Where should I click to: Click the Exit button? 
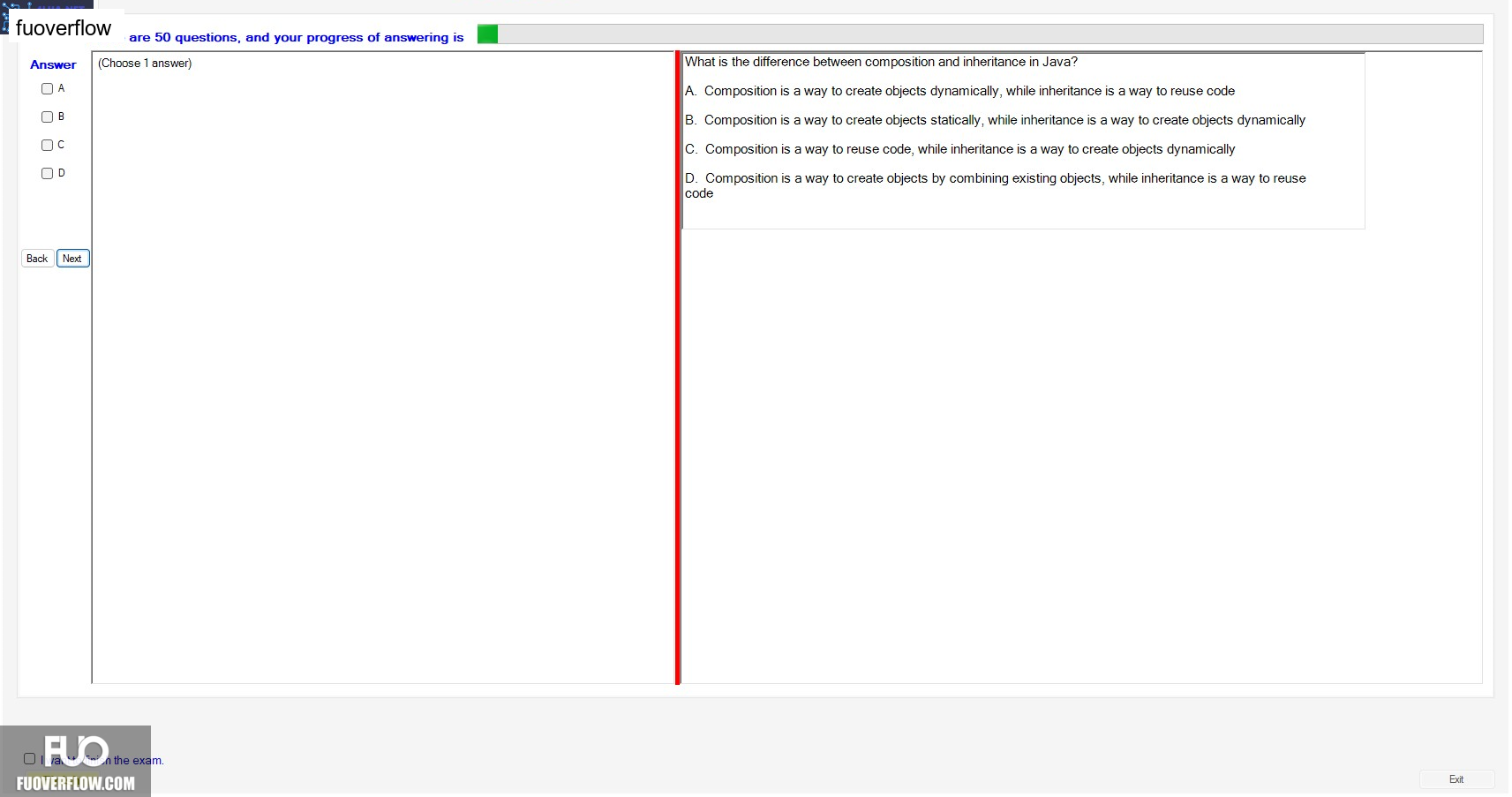(1456, 779)
